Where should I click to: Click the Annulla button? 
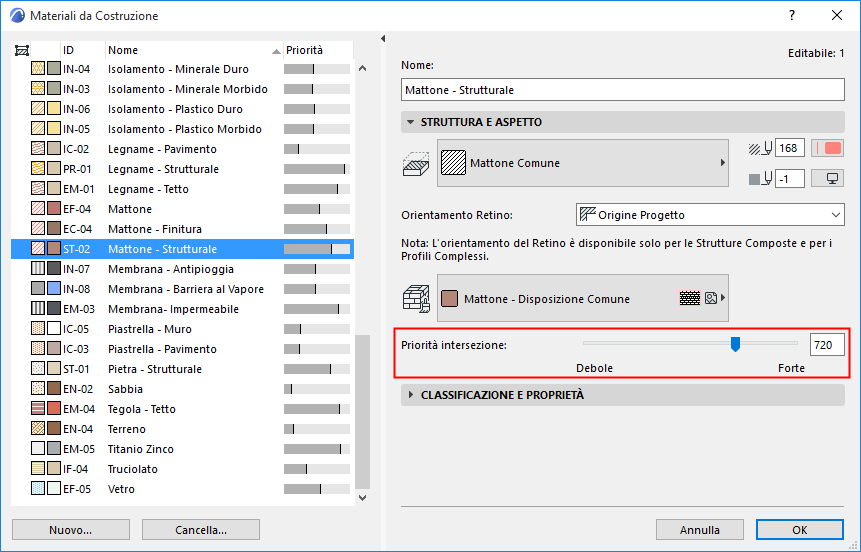coord(700,530)
